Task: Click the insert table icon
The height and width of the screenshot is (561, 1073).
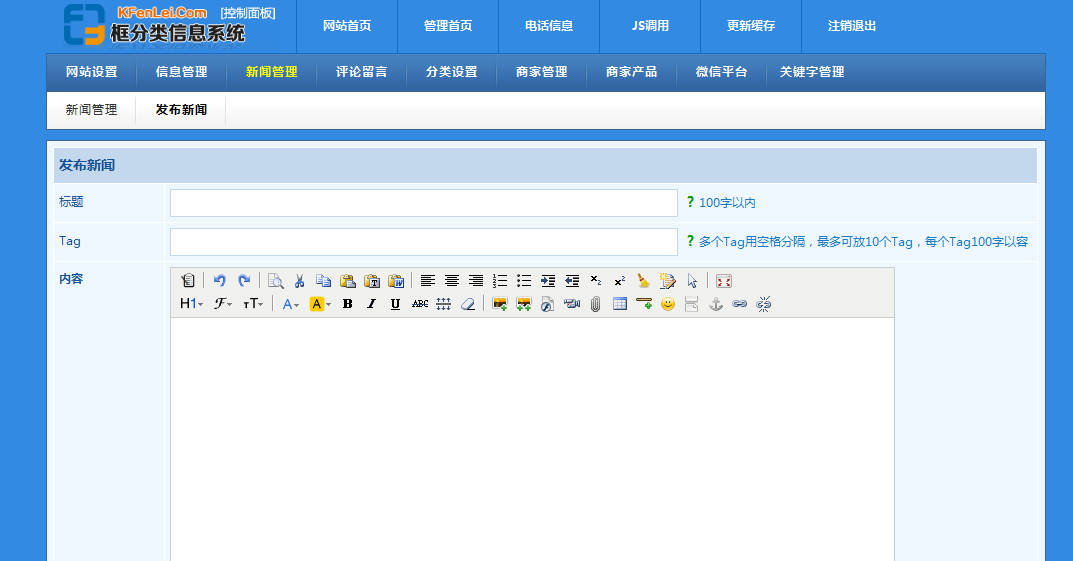Action: tap(620, 304)
